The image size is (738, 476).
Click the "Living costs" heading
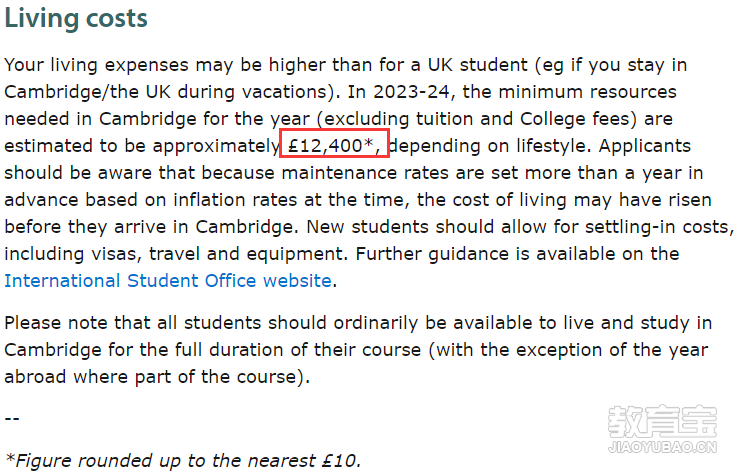pos(76,19)
